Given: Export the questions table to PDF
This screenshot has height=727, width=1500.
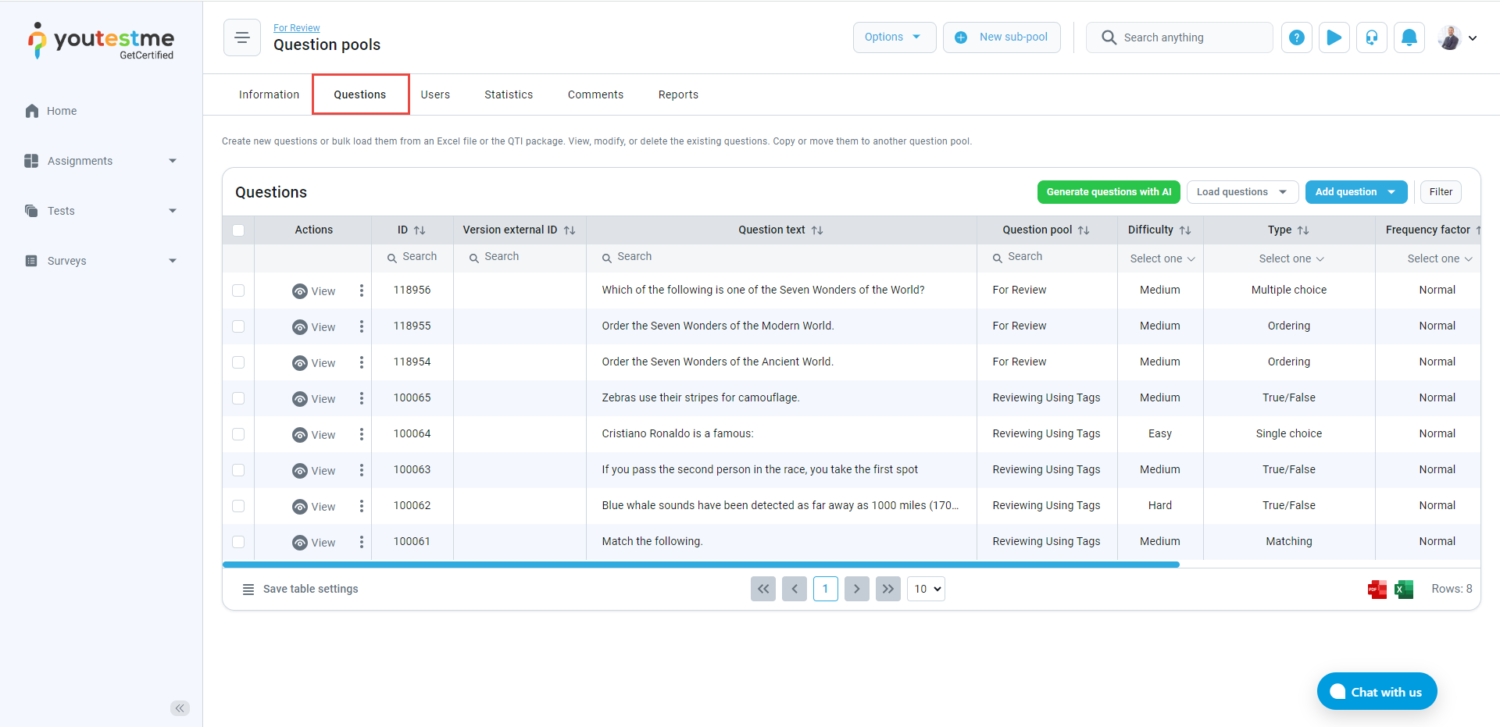Looking at the screenshot, I should pos(1377,589).
